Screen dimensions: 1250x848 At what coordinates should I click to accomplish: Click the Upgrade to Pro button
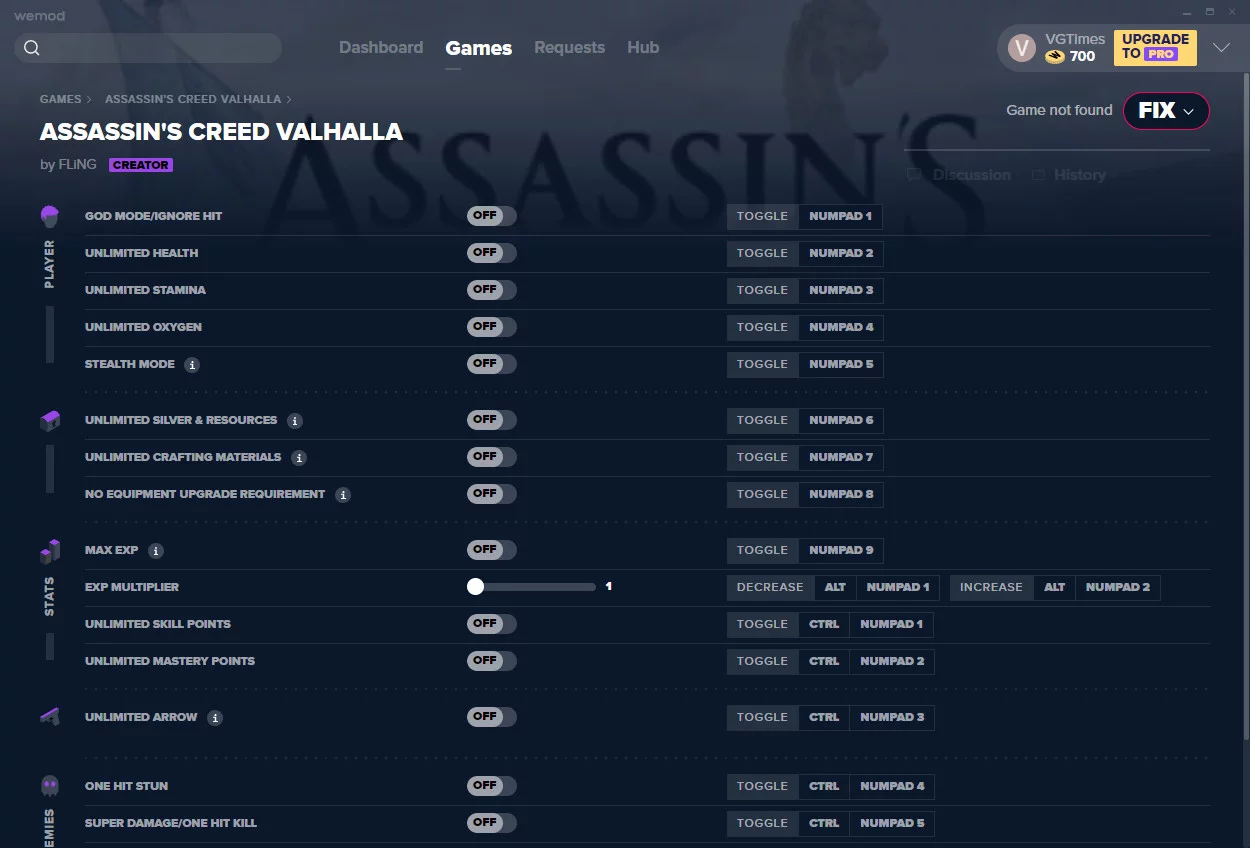[1155, 47]
